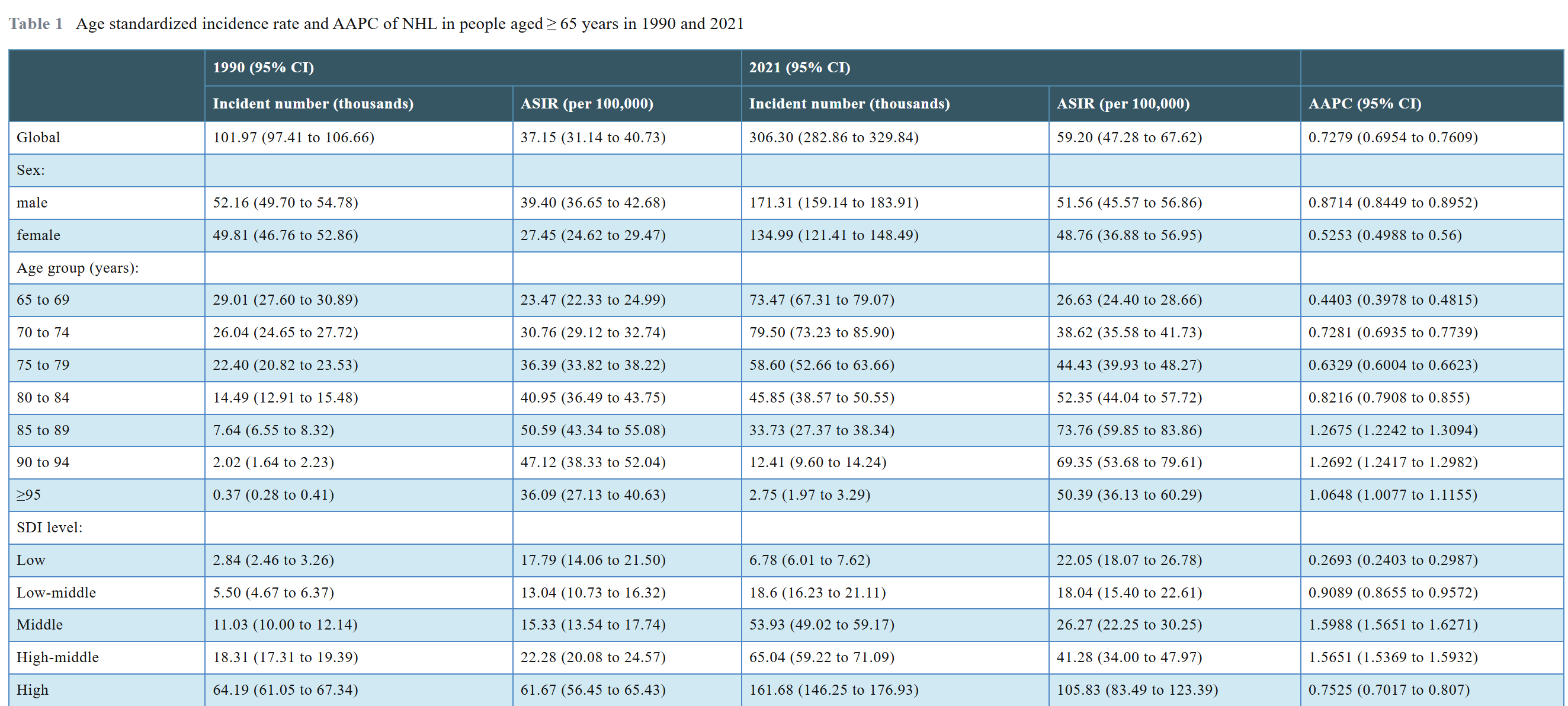Select the female row label
1568x706 pixels.
[39, 235]
